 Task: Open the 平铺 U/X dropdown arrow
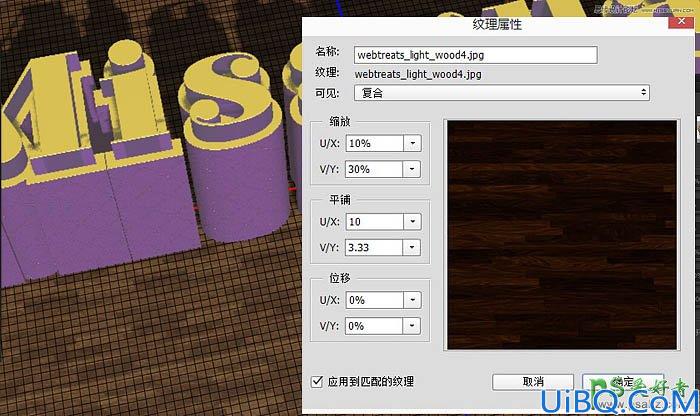point(412,222)
